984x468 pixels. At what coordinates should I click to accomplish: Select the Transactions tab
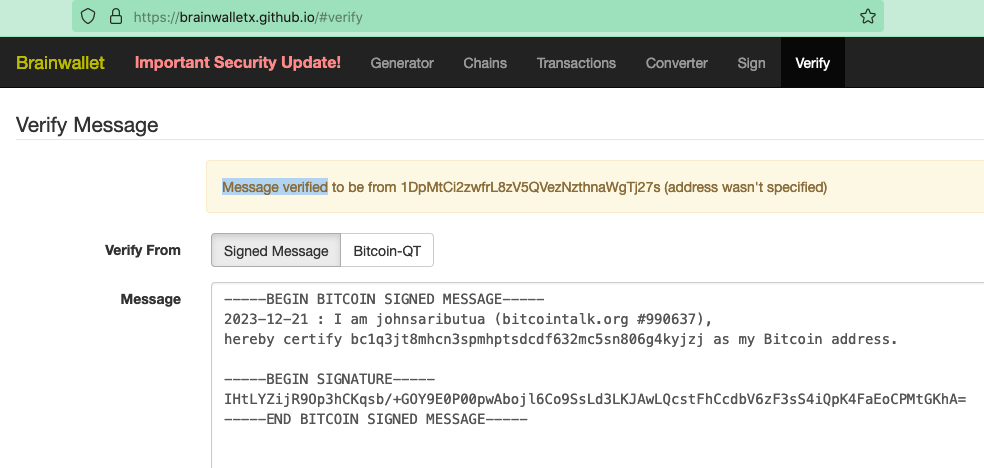click(576, 63)
